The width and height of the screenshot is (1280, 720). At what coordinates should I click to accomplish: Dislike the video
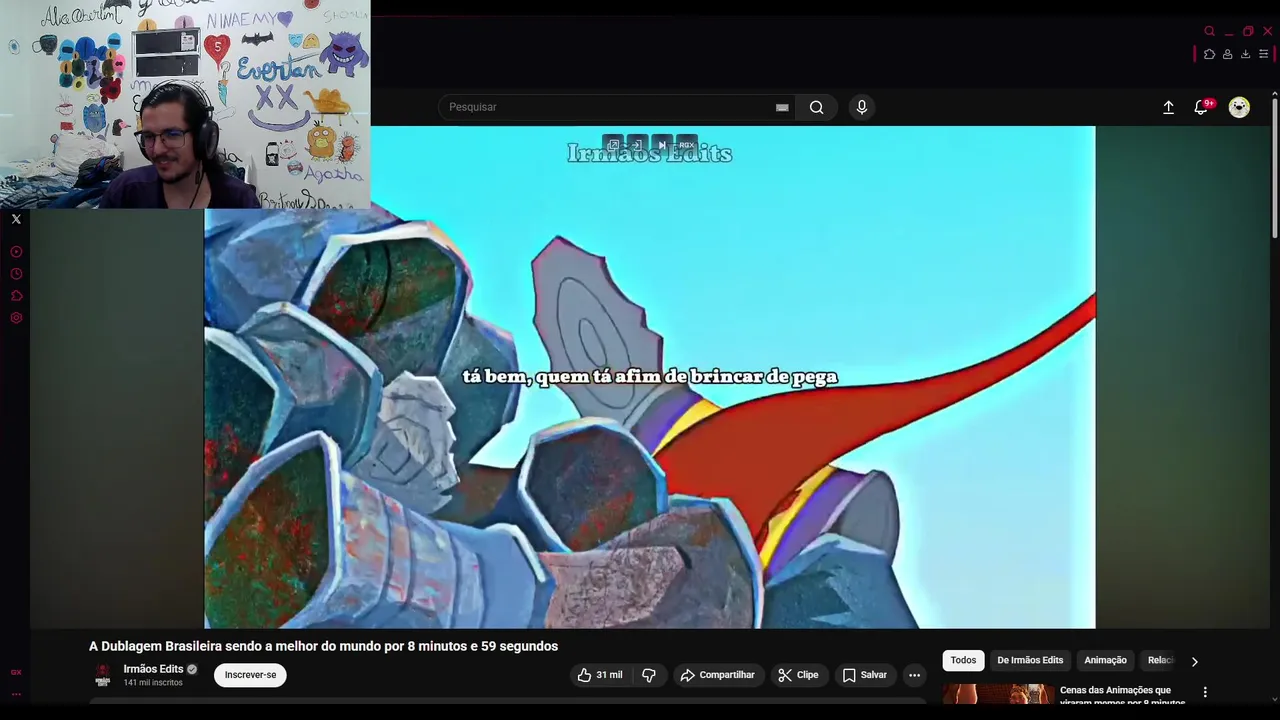(649, 675)
